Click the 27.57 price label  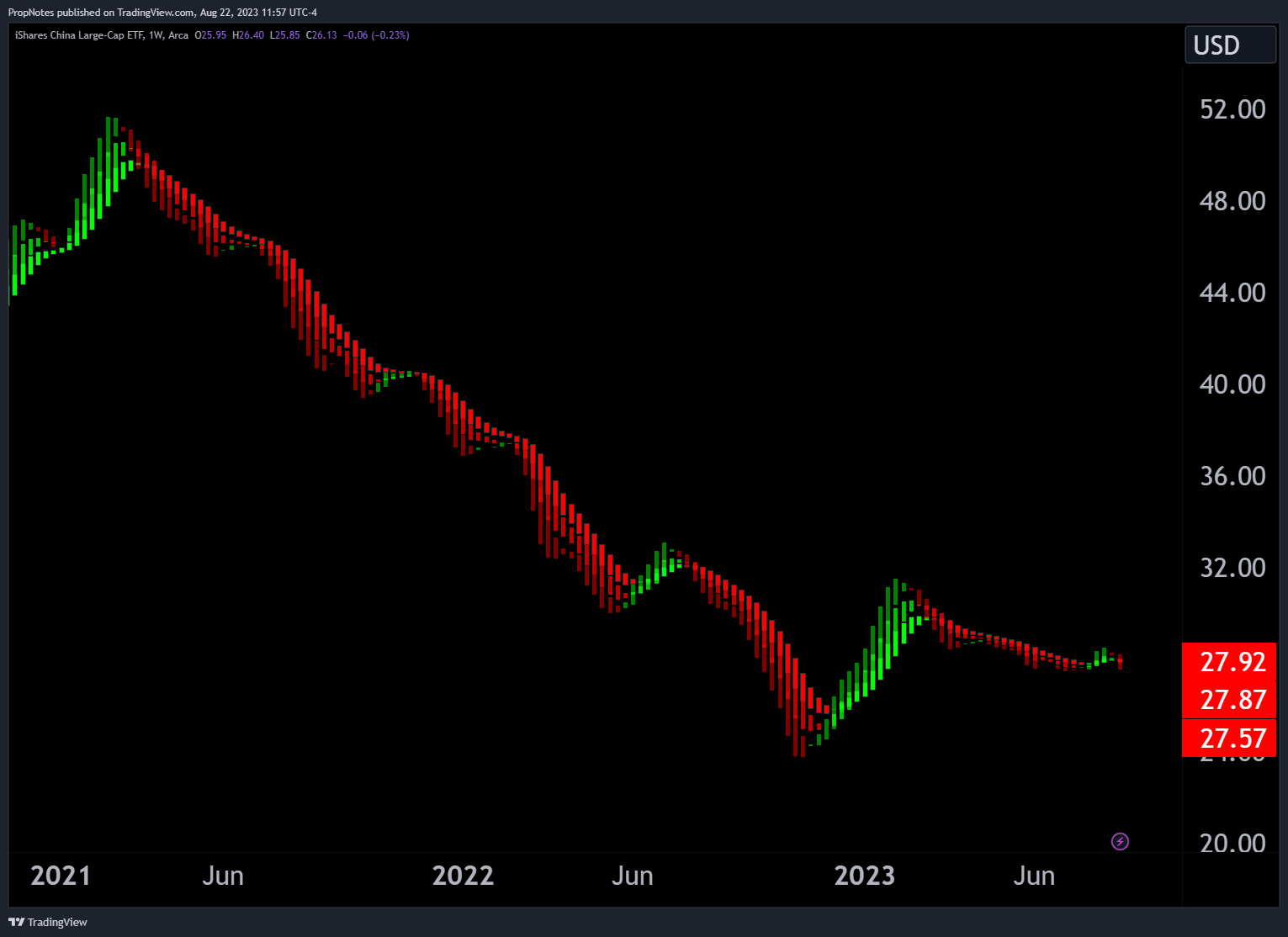(1229, 738)
